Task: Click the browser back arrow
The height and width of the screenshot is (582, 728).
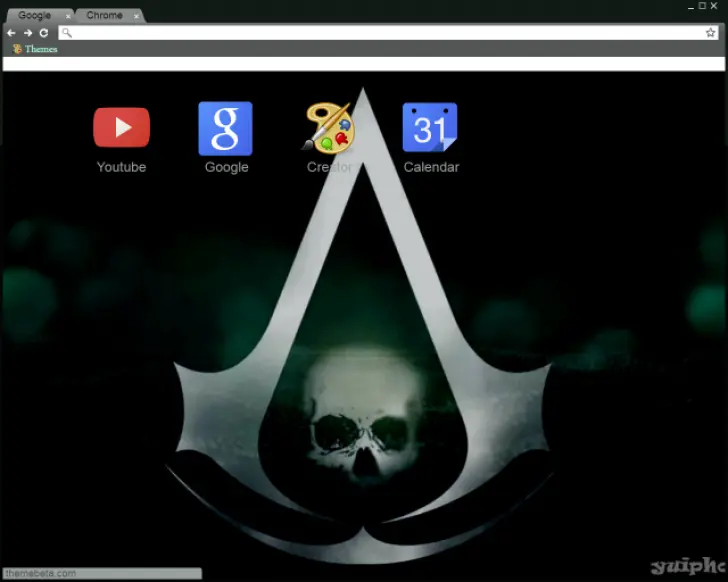Action: 11,33
